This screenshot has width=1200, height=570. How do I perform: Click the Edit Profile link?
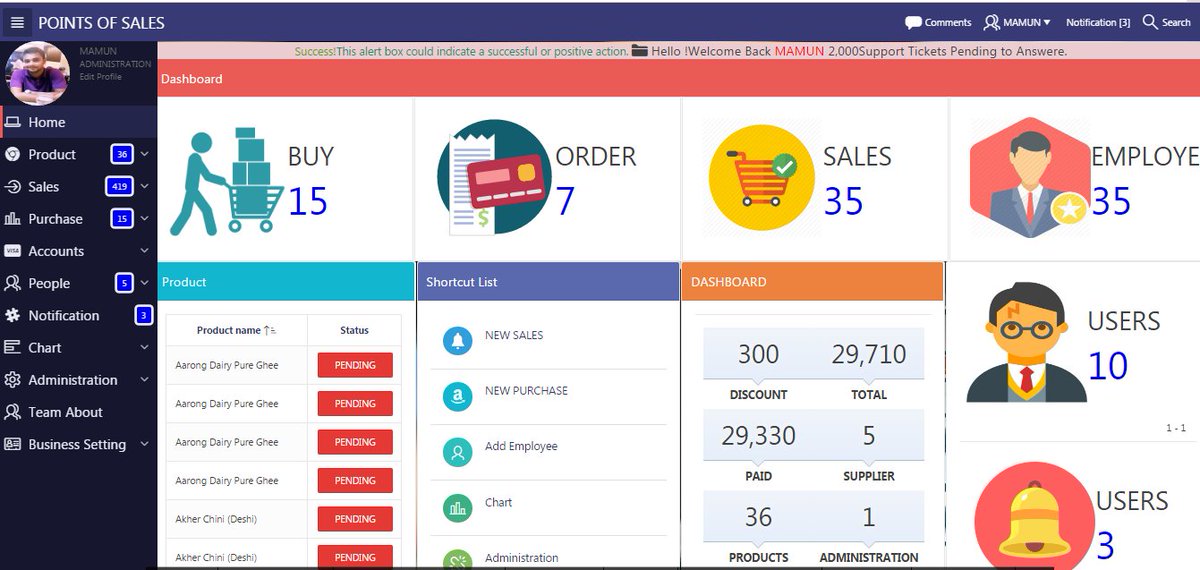click(x=101, y=77)
